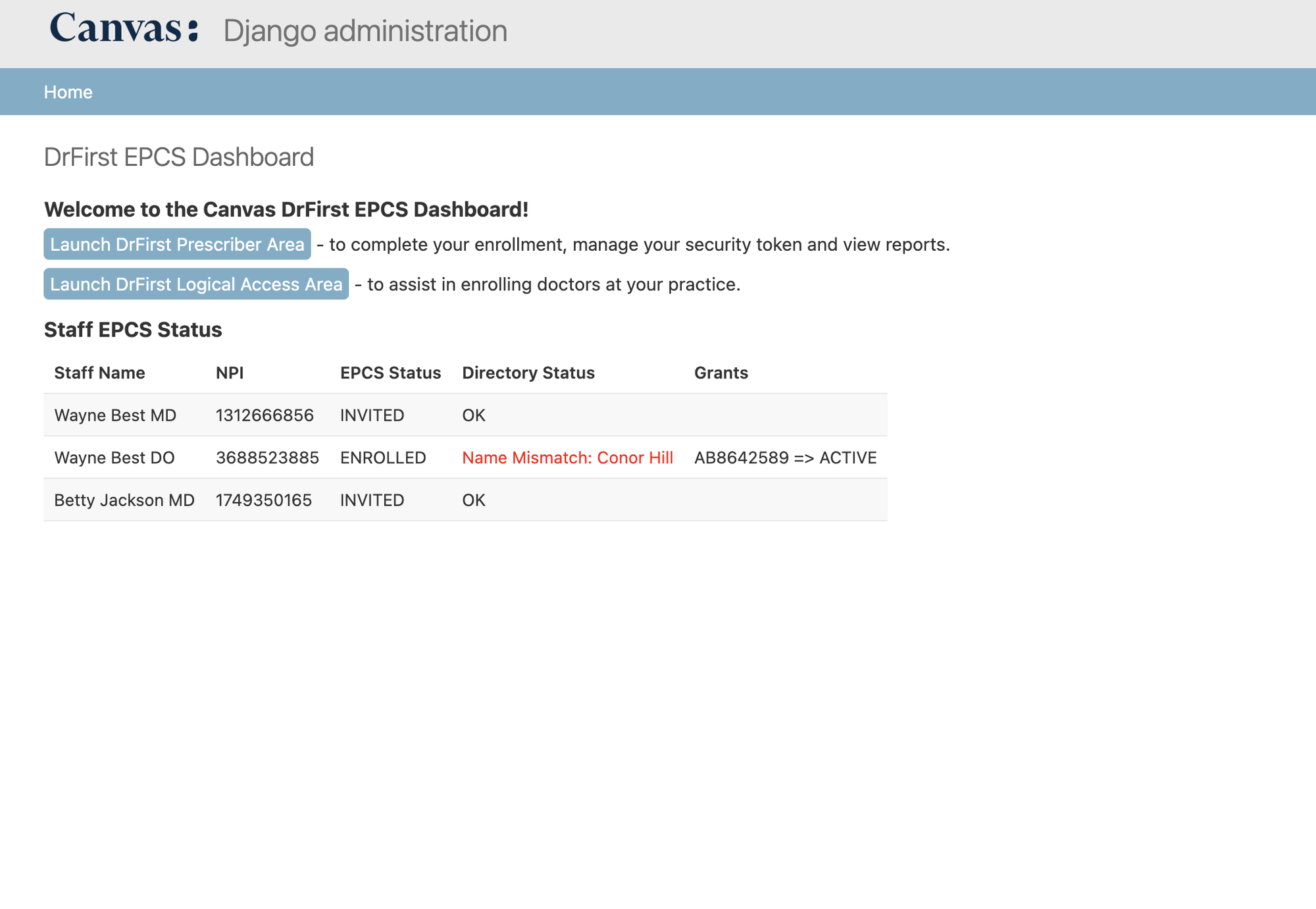Image resolution: width=1316 pixels, height=909 pixels.
Task: Launch DrFirst Logical Access Area
Action: click(x=196, y=284)
